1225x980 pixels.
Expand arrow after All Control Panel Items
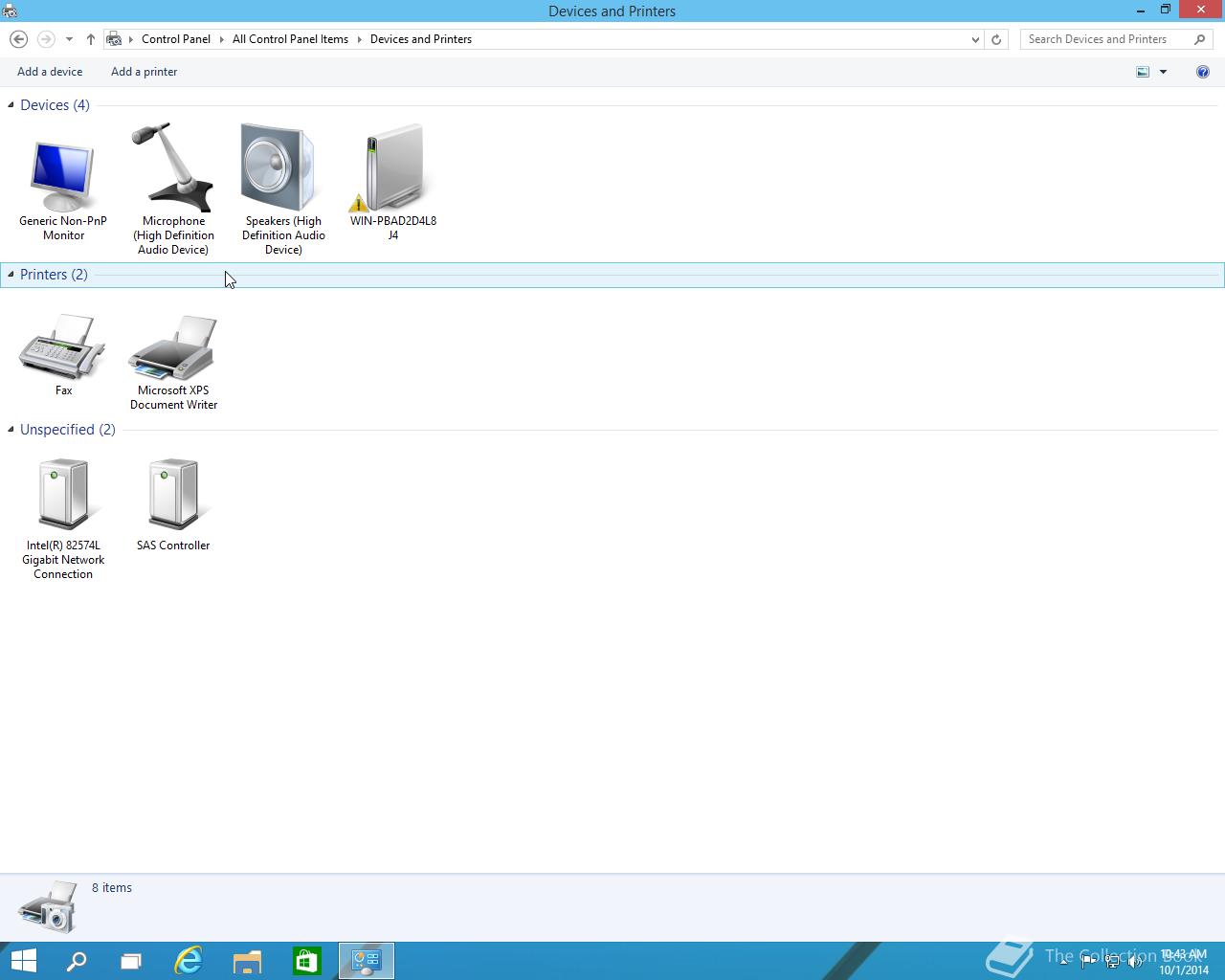360,39
